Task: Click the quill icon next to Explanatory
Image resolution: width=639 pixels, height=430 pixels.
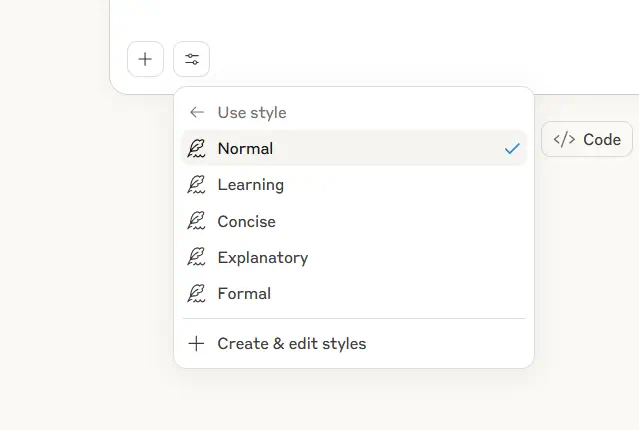Action: [197, 257]
